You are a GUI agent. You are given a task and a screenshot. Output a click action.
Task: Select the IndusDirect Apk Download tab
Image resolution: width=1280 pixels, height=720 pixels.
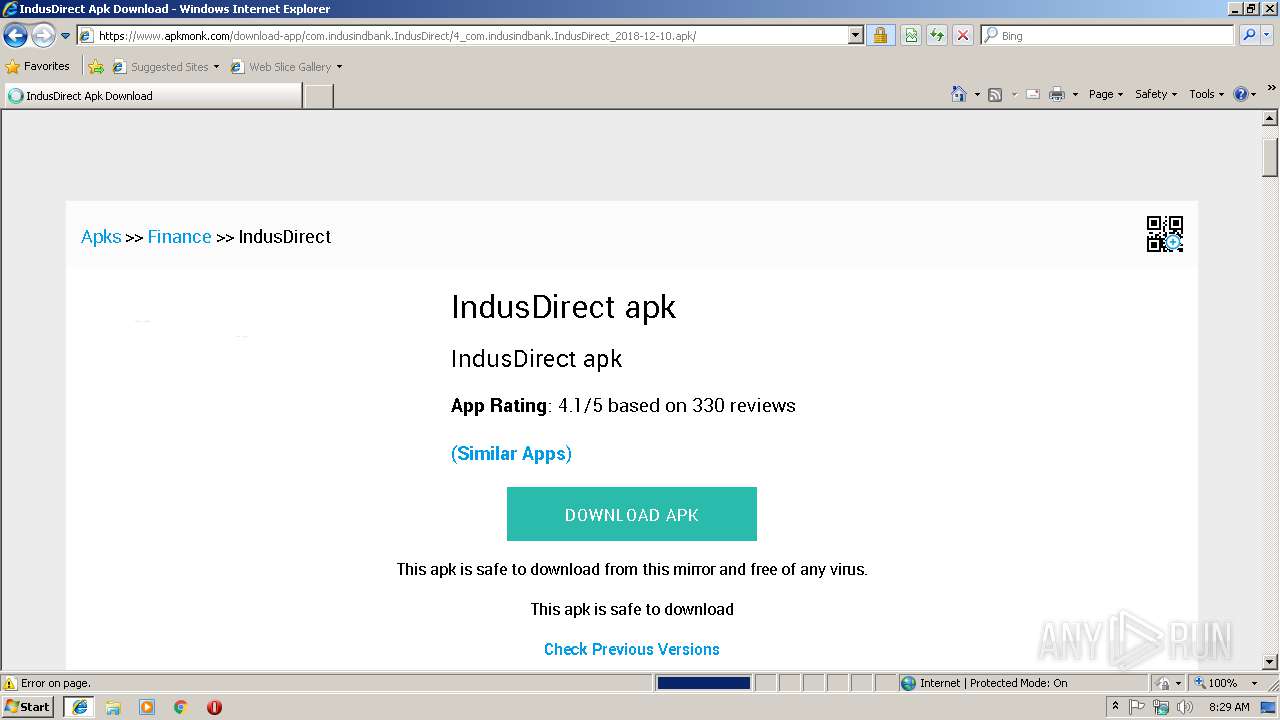click(152, 96)
